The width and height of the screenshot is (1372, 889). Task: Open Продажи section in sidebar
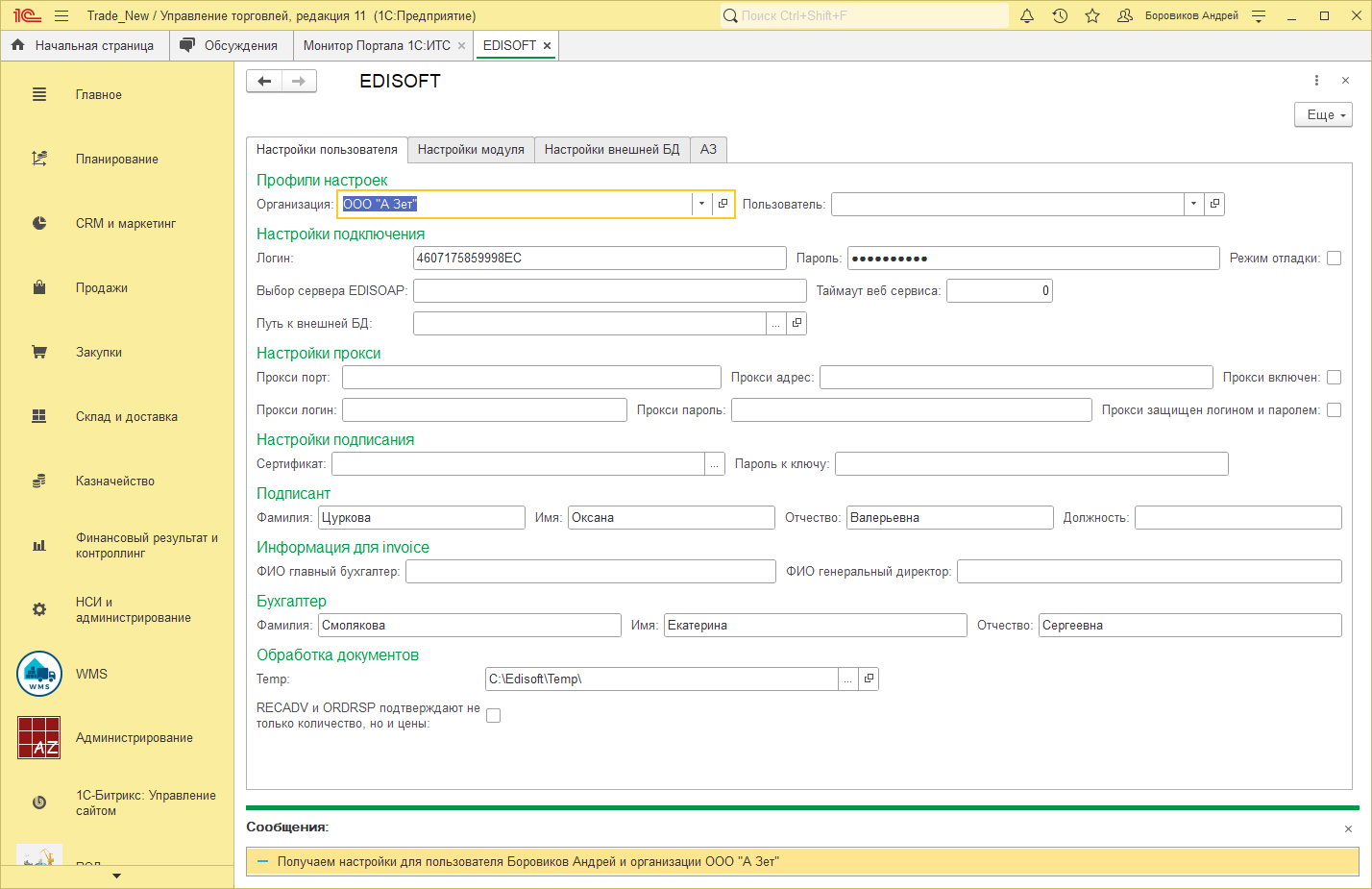pyautogui.click(x=101, y=287)
